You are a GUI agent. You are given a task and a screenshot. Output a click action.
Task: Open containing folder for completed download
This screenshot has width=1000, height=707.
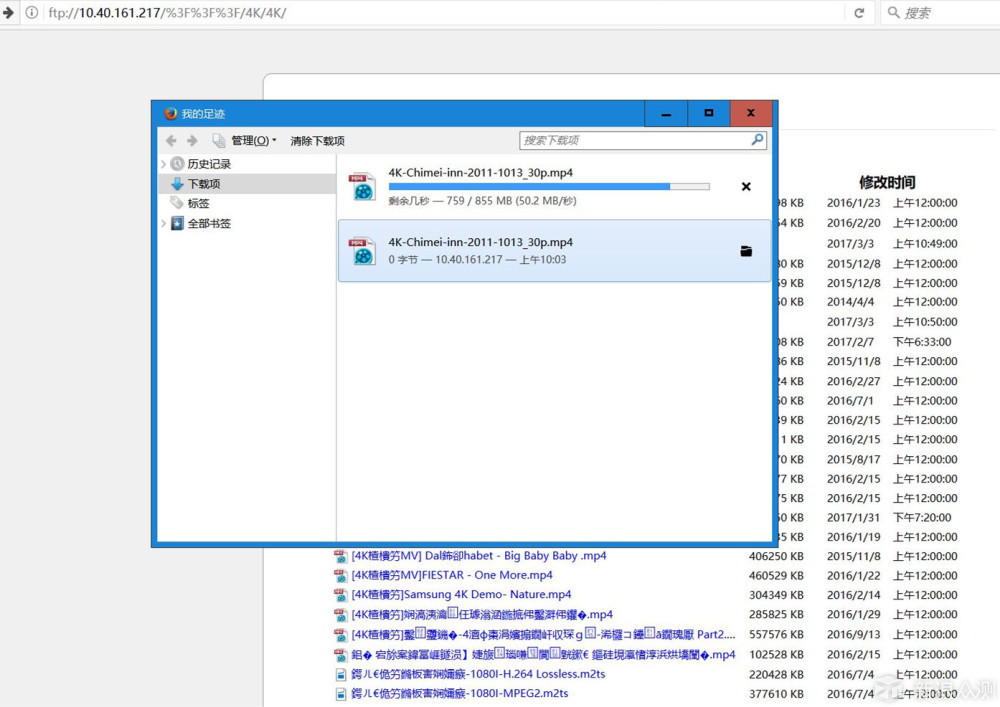[x=746, y=251]
